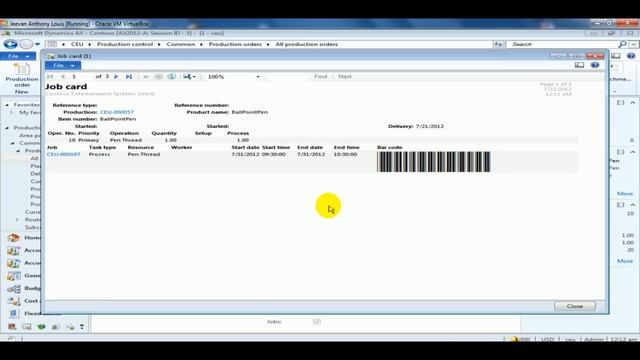
Task: Open the first Accounts module icon
Action: click(13, 250)
